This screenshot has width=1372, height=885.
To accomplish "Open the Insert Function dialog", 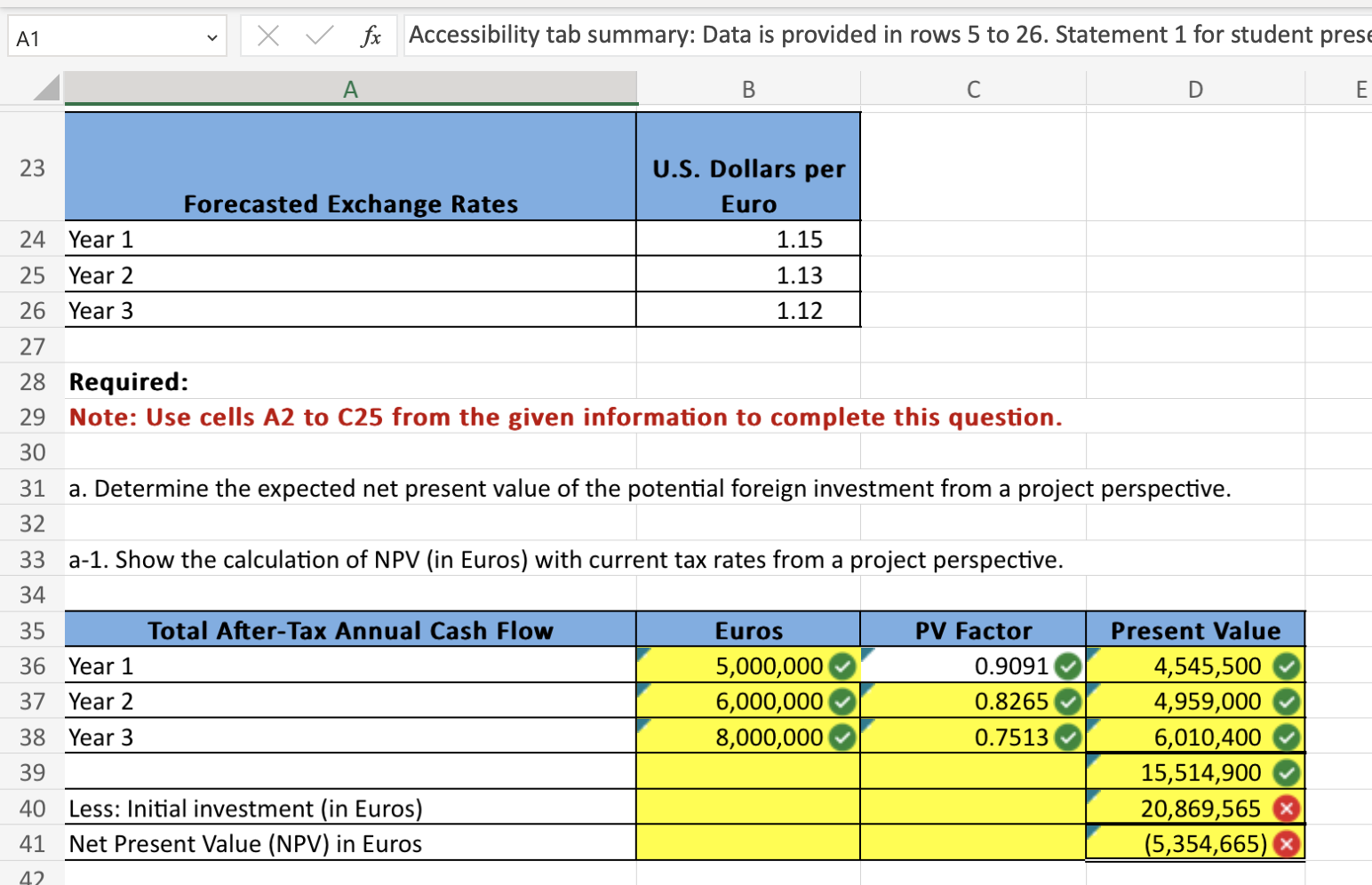I will (x=372, y=36).
